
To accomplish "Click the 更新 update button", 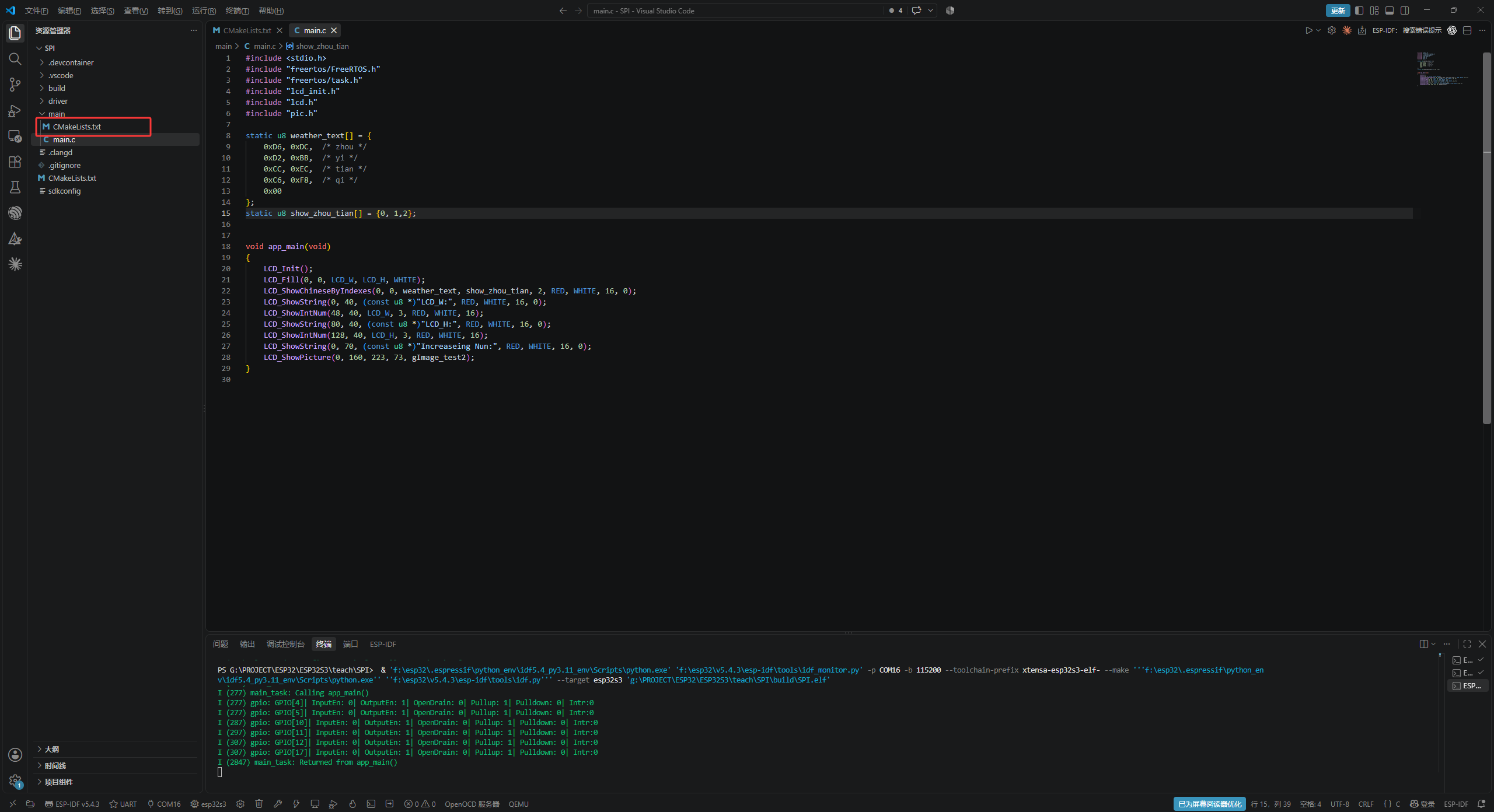I will click(1338, 10).
